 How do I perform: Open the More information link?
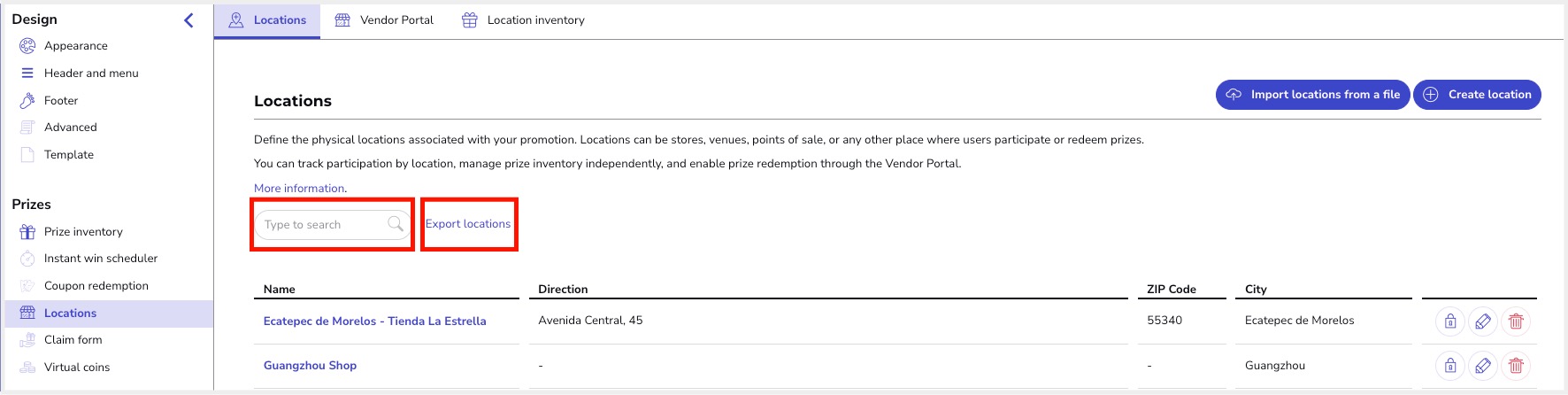299,189
